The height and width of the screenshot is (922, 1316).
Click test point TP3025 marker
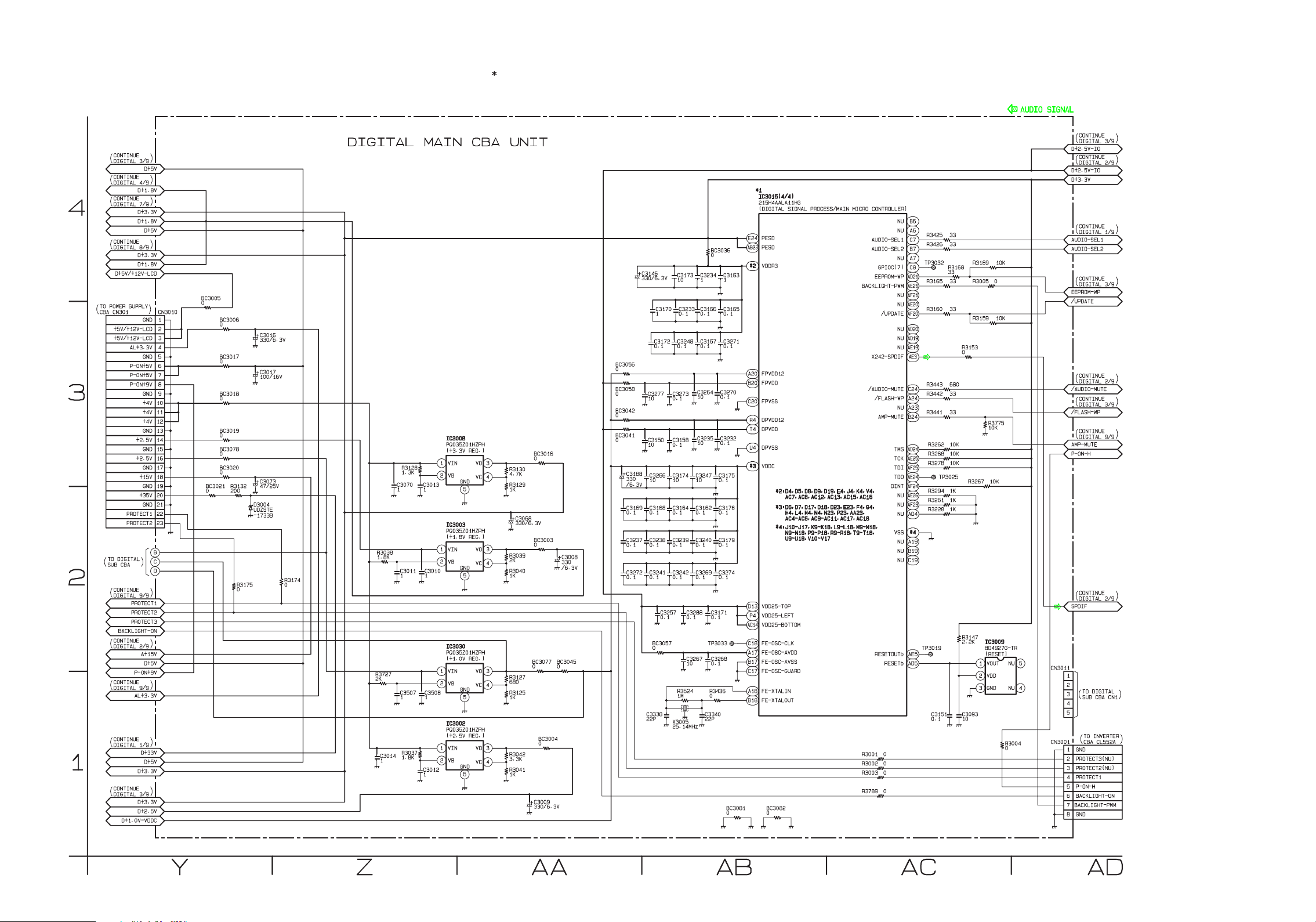933,477
